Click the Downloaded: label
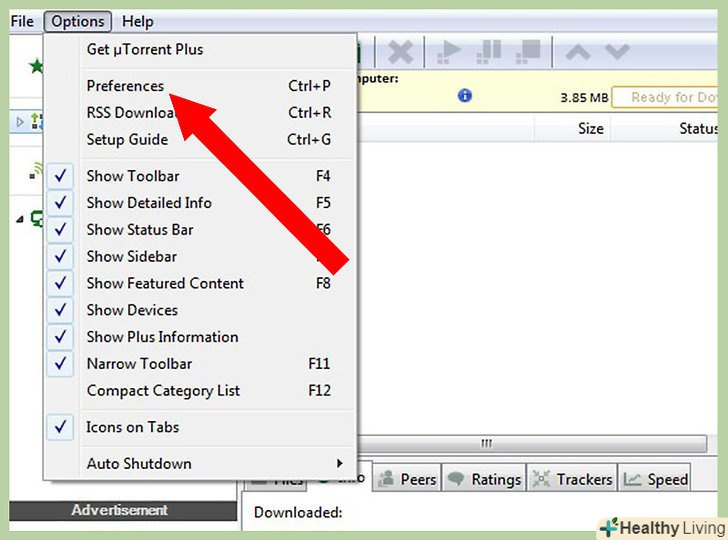The image size is (728, 540). (298, 512)
